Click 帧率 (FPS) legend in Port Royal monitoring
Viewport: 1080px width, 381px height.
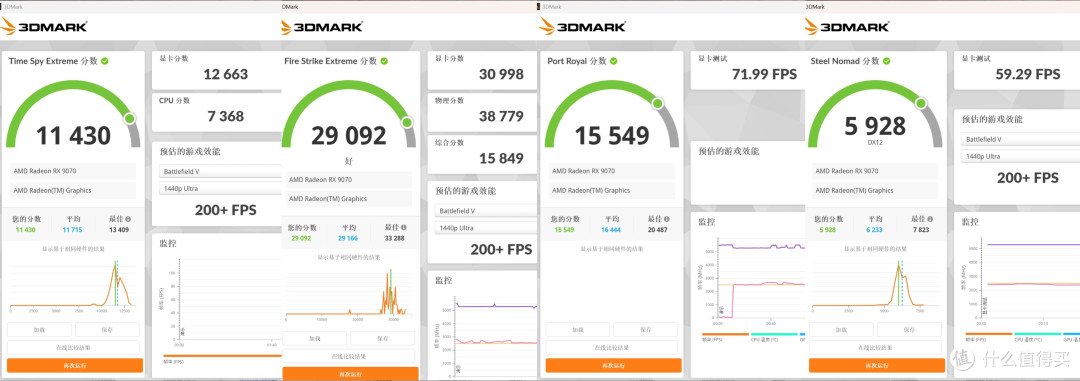[x=724, y=337]
